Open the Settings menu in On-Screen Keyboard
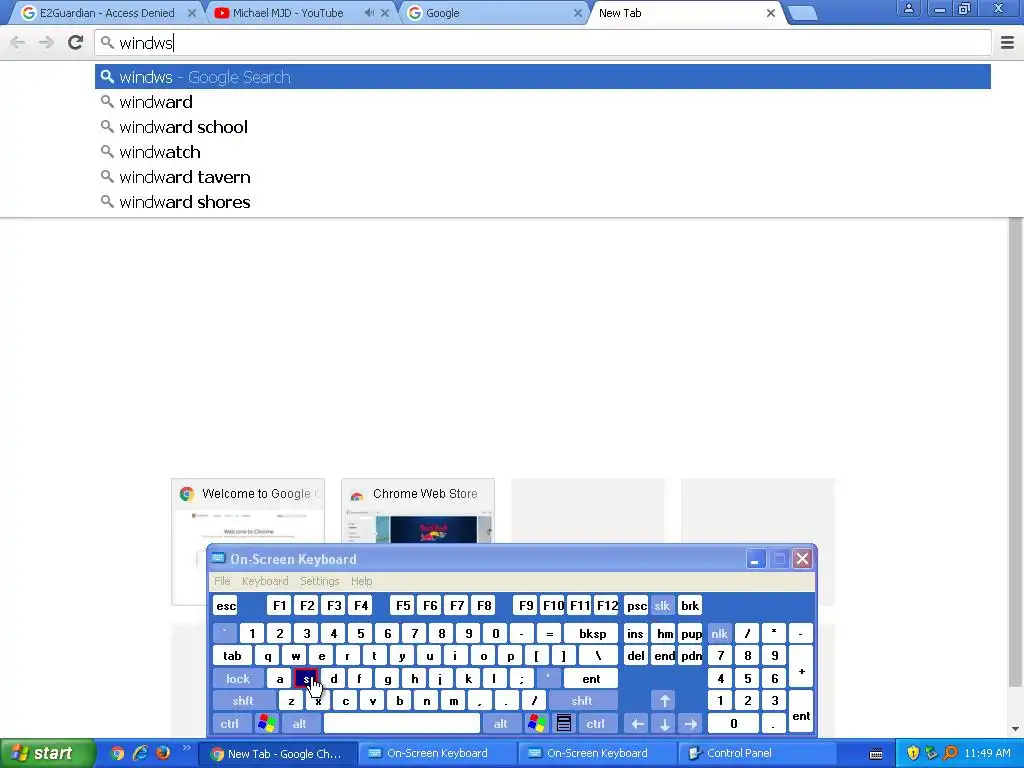The height and width of the screenshot is (768, 1024). [x=319, y=581]
